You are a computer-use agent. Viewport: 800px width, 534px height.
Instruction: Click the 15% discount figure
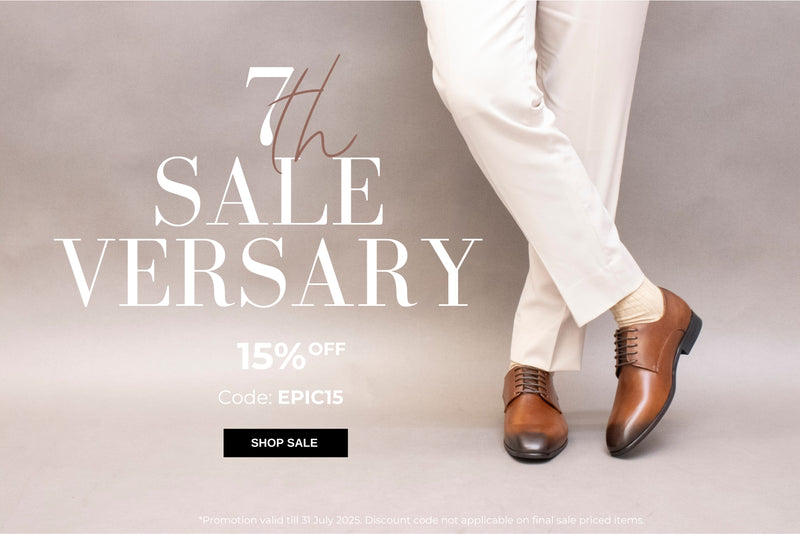coord(271,356)
